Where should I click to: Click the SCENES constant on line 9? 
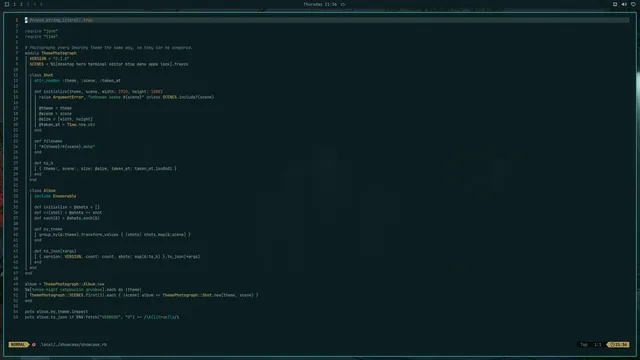(x=37, y=64)
